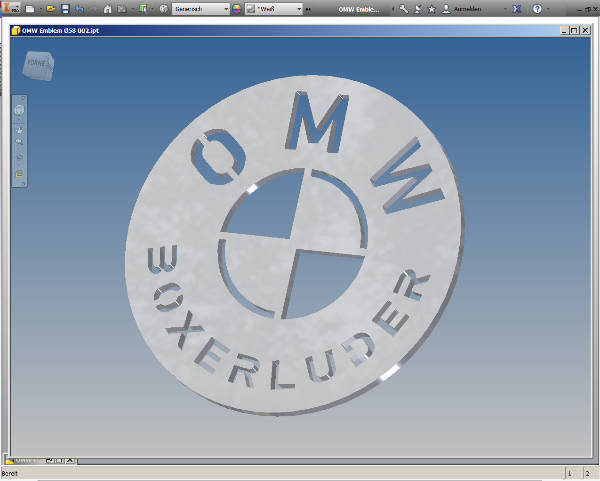This screenshot has height=481, width=600.
Task: Click the material sphere icon in toolbar
Action: (x=163, y=8)
